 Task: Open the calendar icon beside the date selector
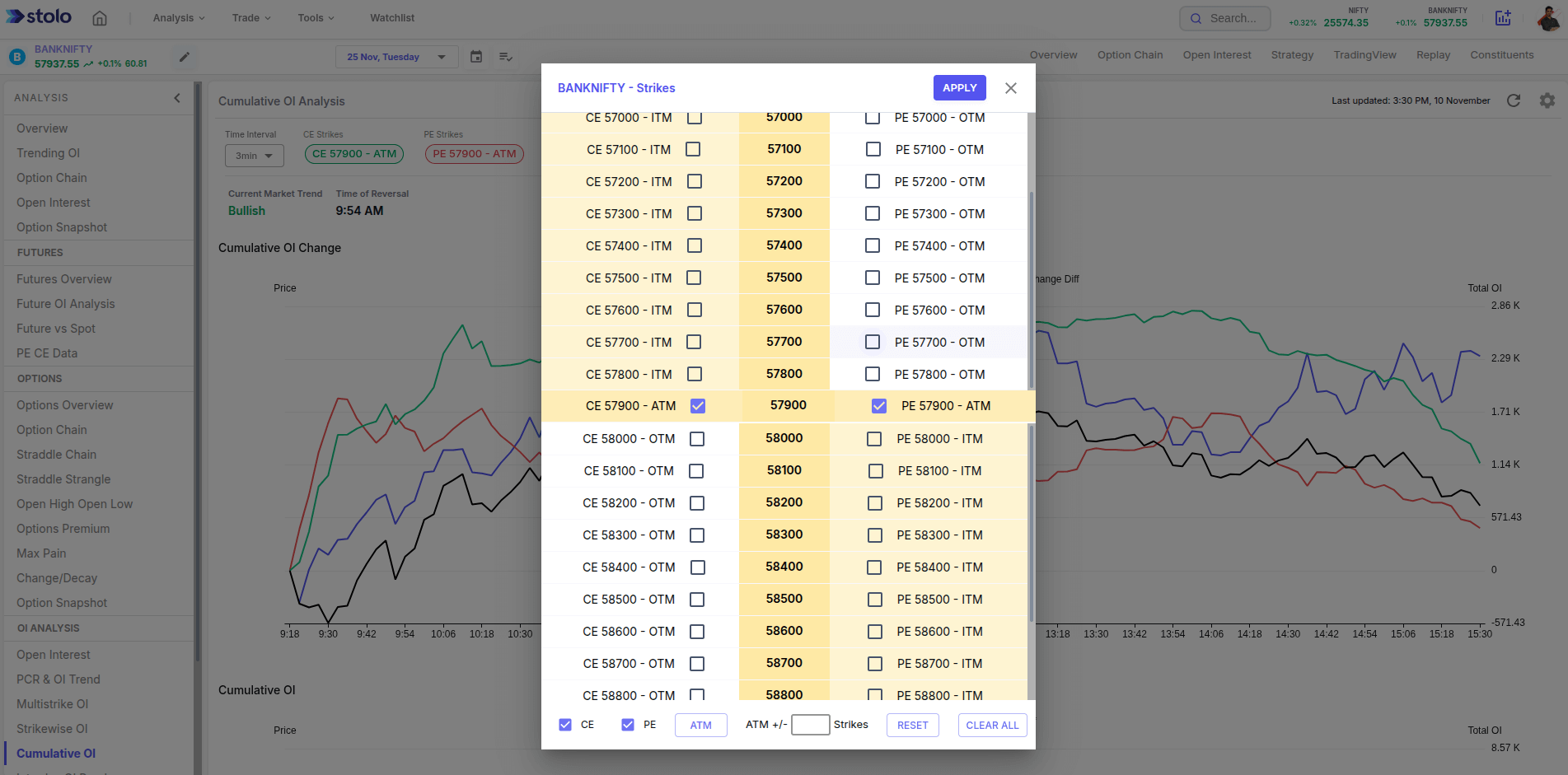(x=476, y=56)
